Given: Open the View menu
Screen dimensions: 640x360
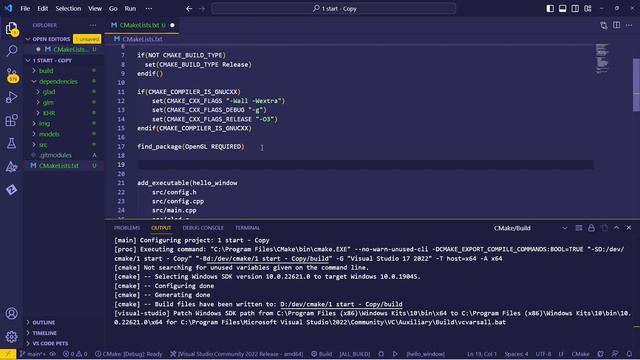Looking at the screenshot, I should point(95,9).
